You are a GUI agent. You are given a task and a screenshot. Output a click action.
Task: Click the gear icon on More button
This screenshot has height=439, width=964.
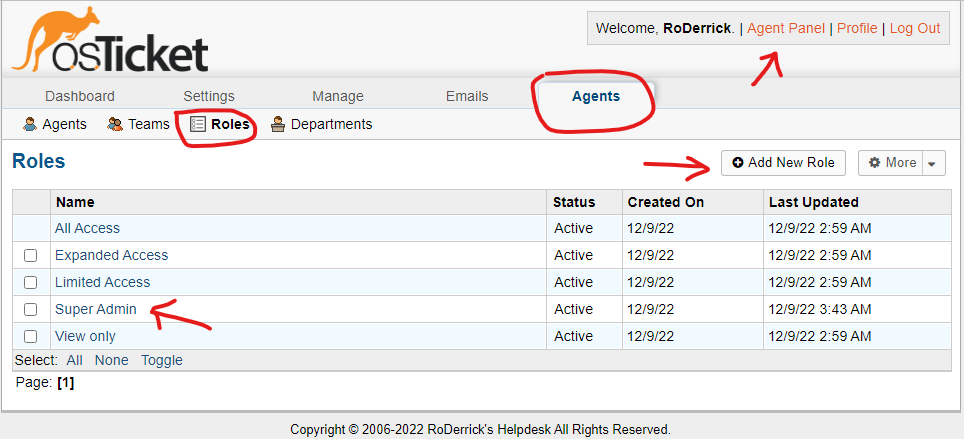point(875,162)
